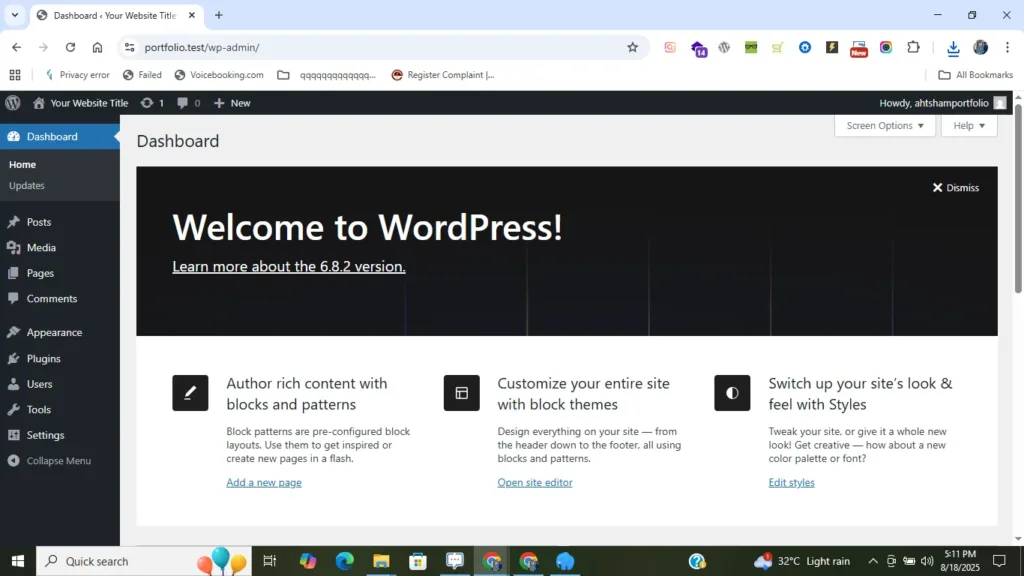Click the pencil icon for block patterns
The width and height of the screenshot is (1024, 576).
(x=190, y=393)
